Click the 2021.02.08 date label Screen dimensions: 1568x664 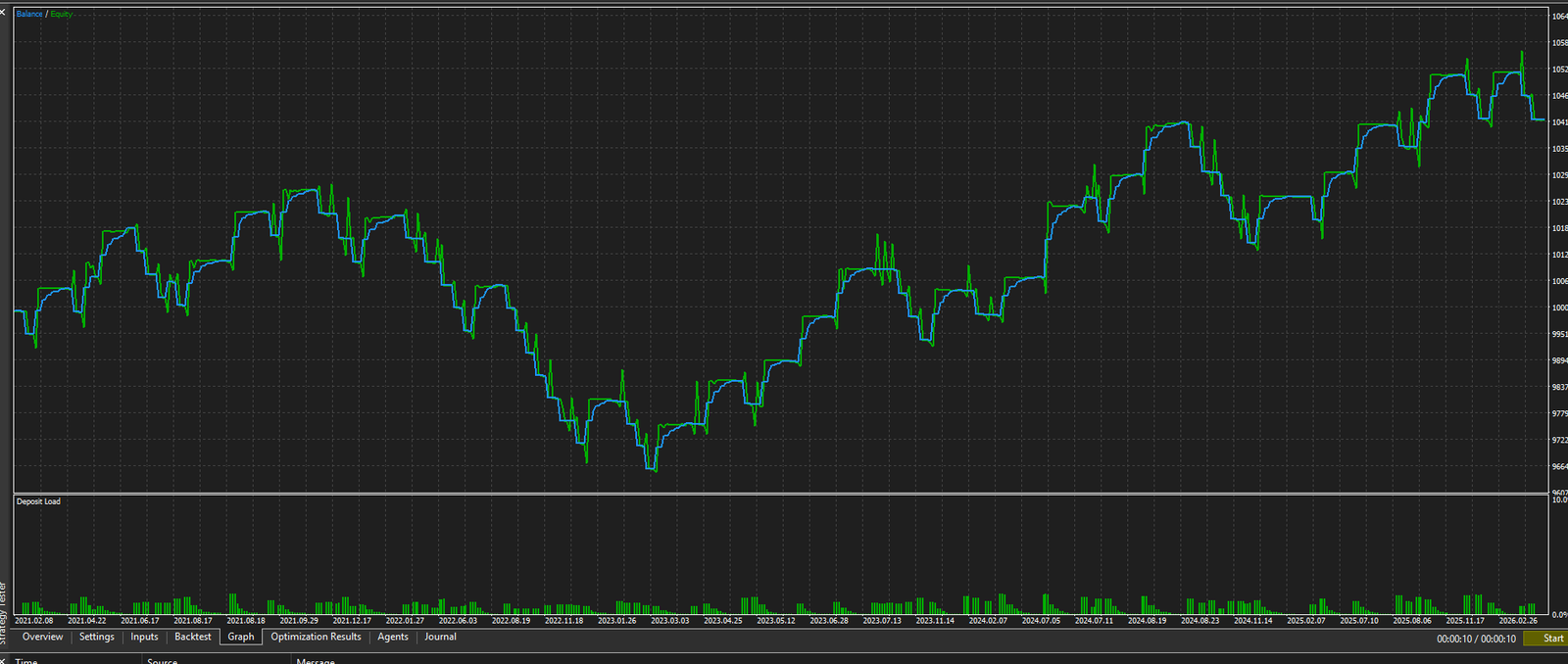(34, 620)
